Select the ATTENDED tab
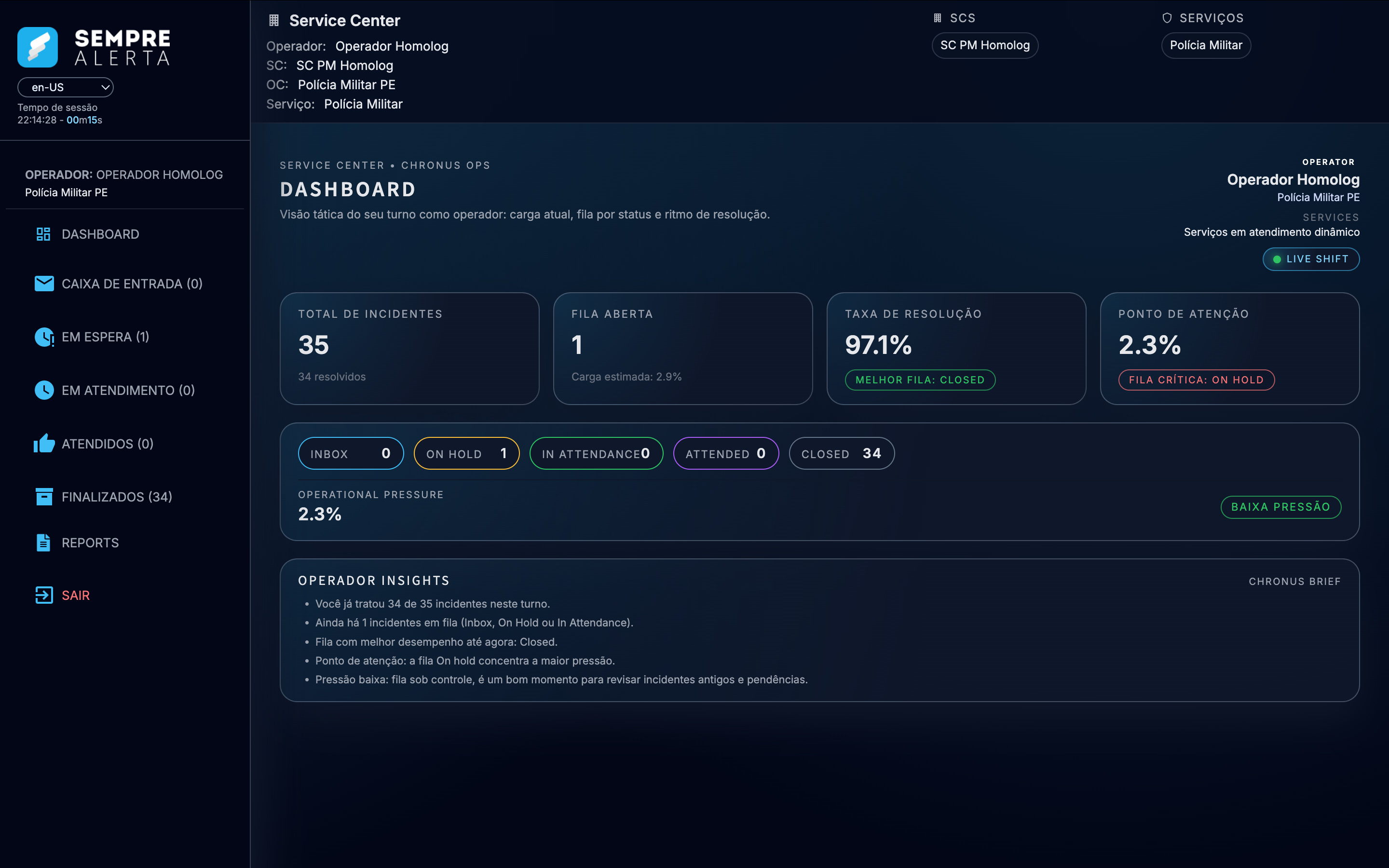 (x=725, y=453)
